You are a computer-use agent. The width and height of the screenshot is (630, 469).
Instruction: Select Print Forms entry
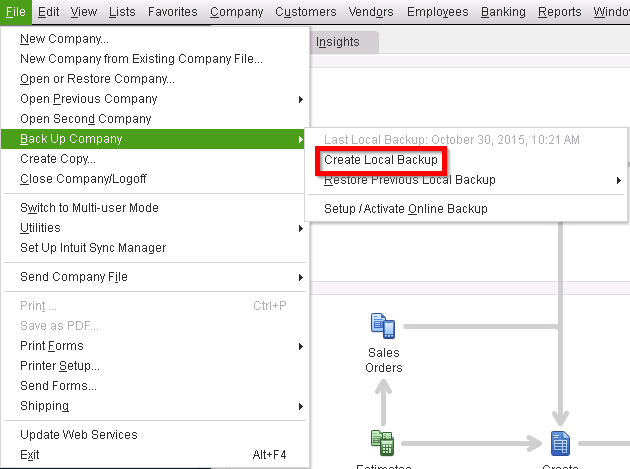pos(155,346)
